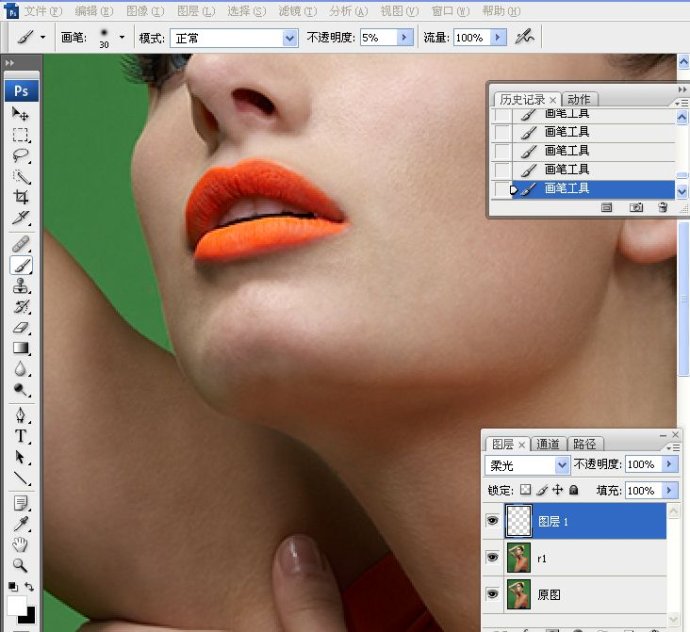690x632 pixels.
Task: Open the tool preset picker arrow
Action: coord(43,37)
